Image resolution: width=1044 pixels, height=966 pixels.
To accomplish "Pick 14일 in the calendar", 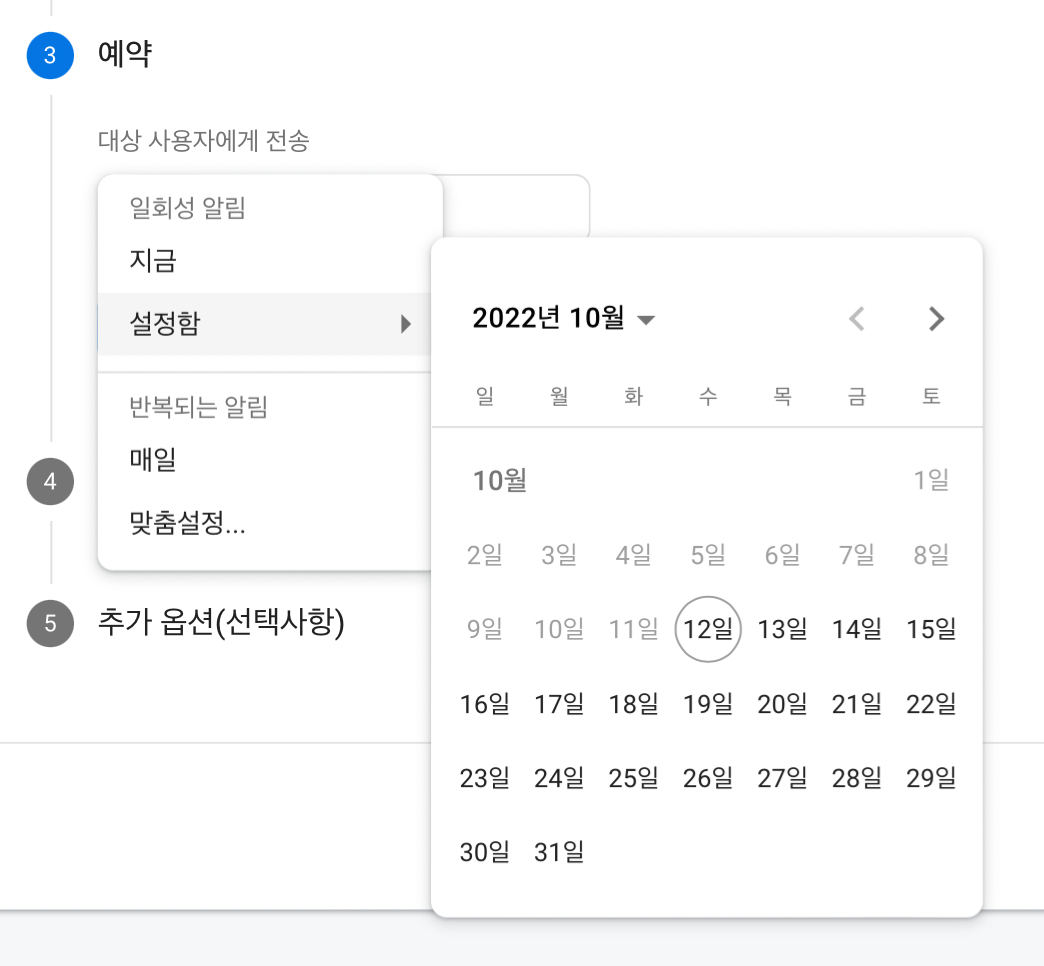I will coord(857,629).
